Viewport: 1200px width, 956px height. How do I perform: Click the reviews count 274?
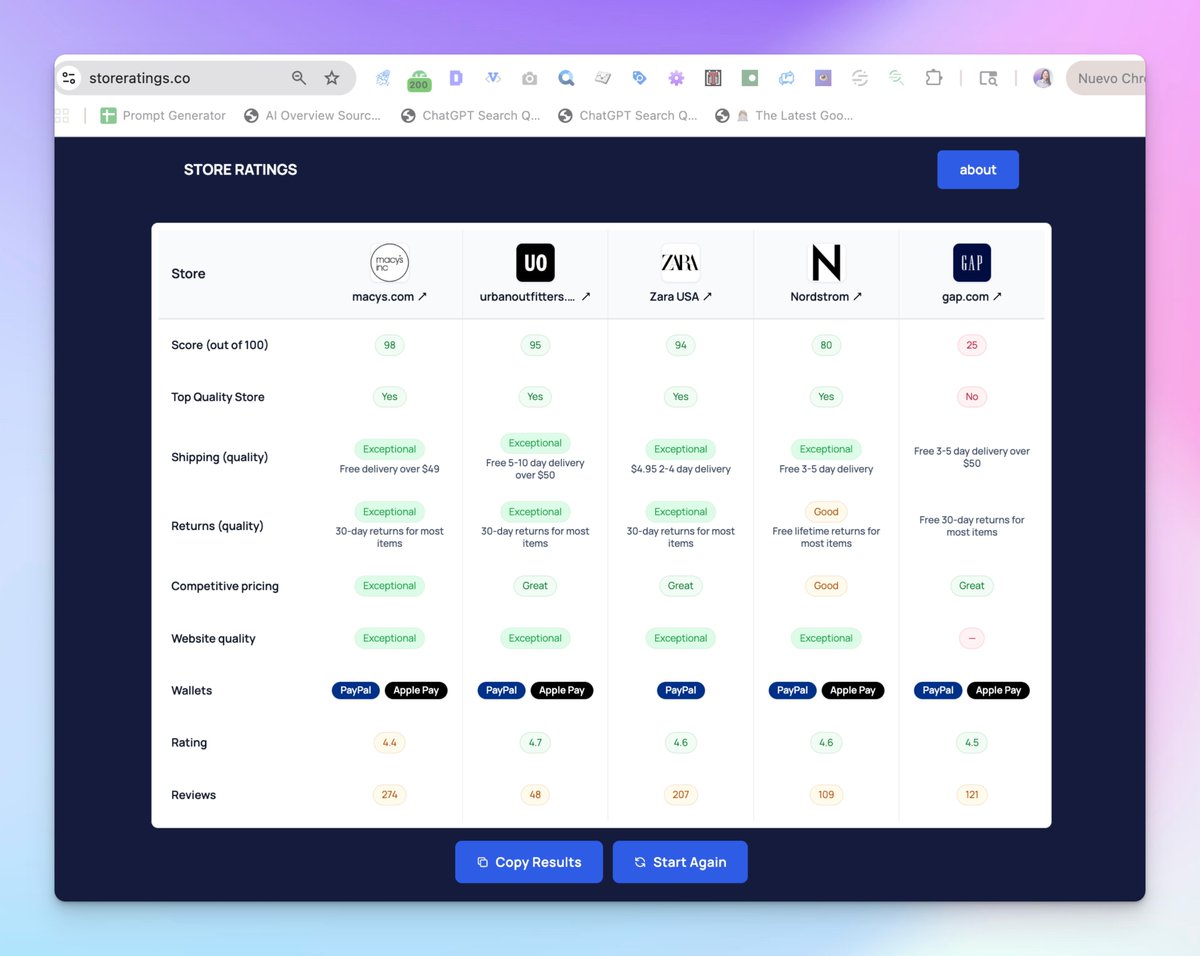click(x=389, y=795)
